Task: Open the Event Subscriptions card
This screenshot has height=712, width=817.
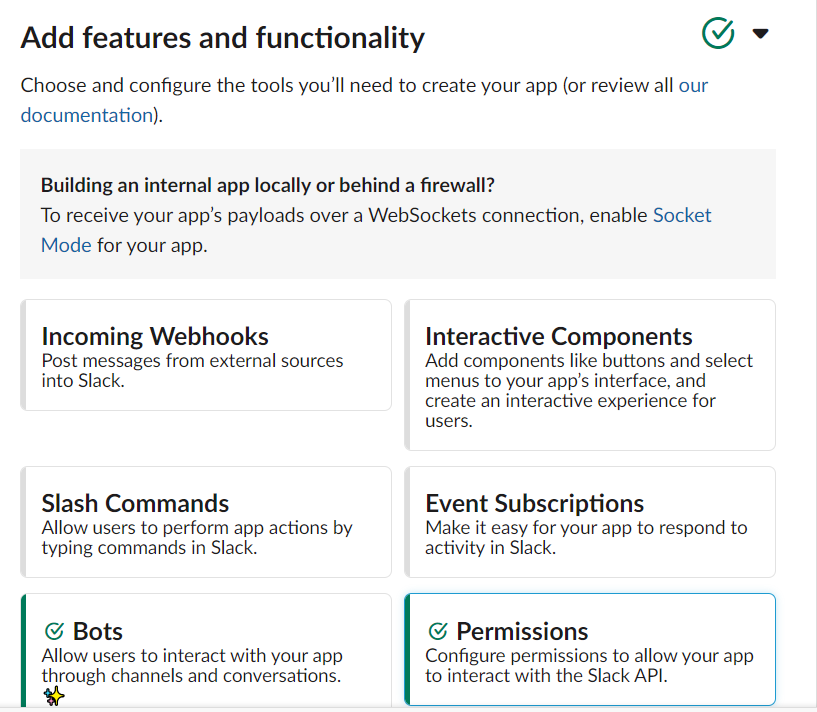Action: click(589, 521)
